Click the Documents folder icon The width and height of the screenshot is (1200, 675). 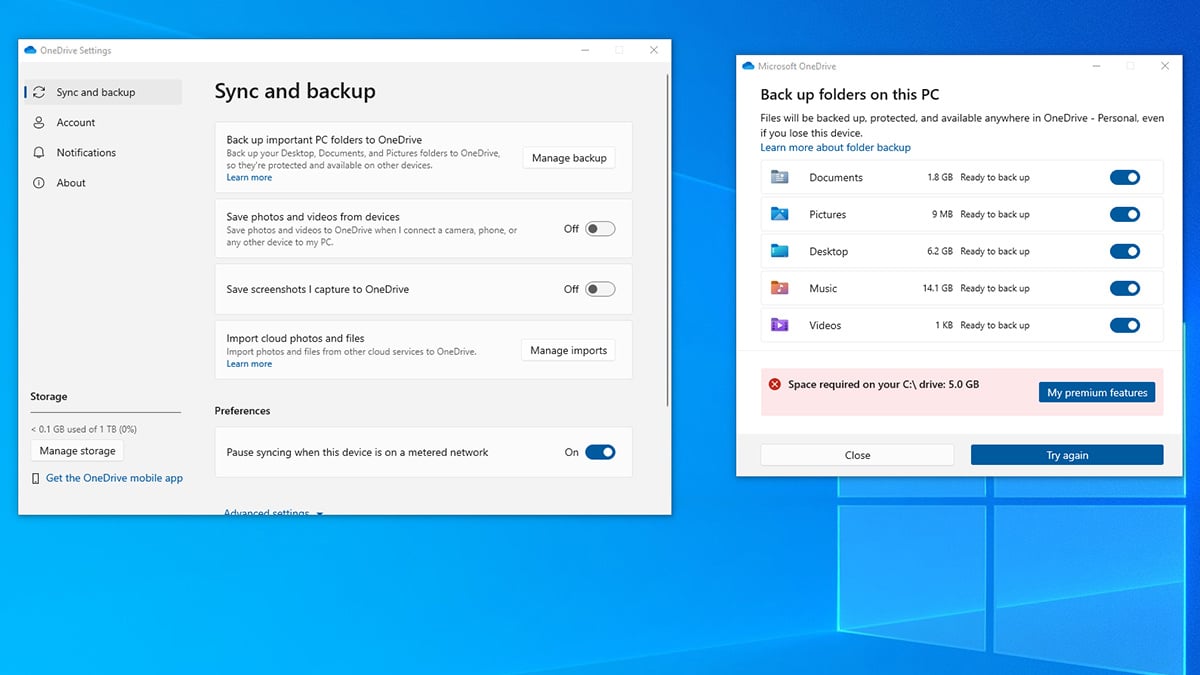coord(780,177)
